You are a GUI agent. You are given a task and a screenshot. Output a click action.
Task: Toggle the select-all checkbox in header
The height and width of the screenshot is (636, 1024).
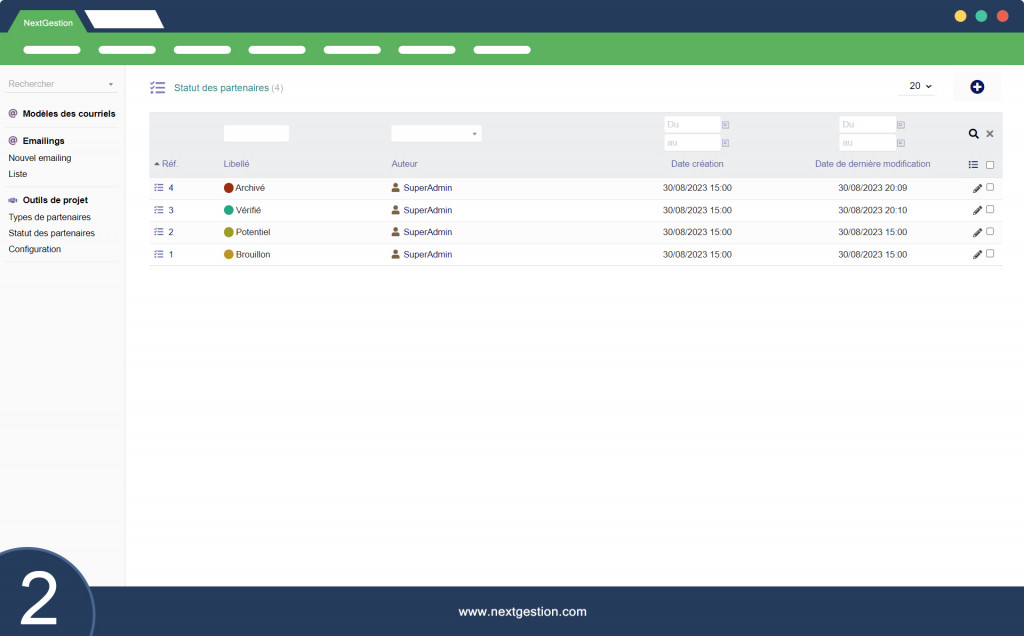(x=990, y=165)
